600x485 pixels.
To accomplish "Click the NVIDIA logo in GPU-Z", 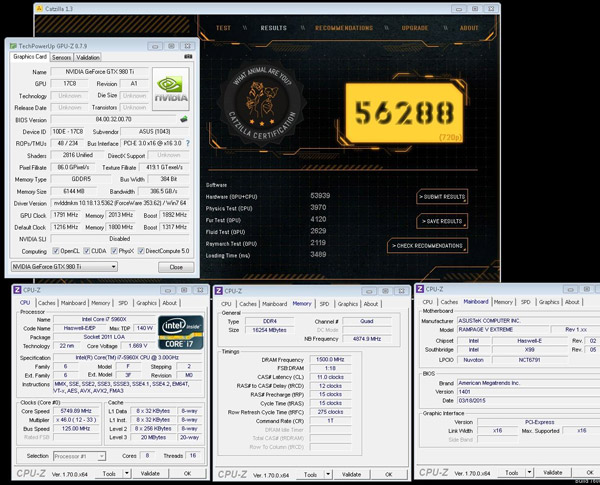I will [171, 89].
